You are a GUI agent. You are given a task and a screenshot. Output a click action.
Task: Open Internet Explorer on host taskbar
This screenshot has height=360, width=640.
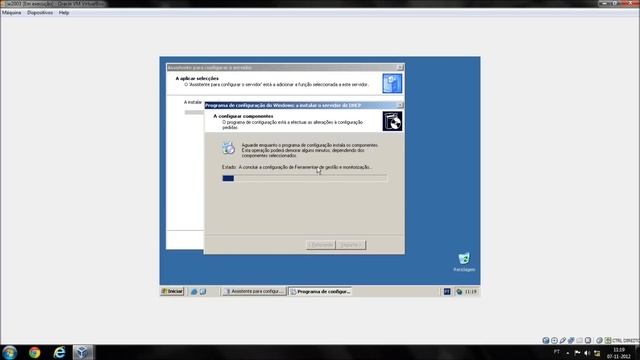click(60, 352)
